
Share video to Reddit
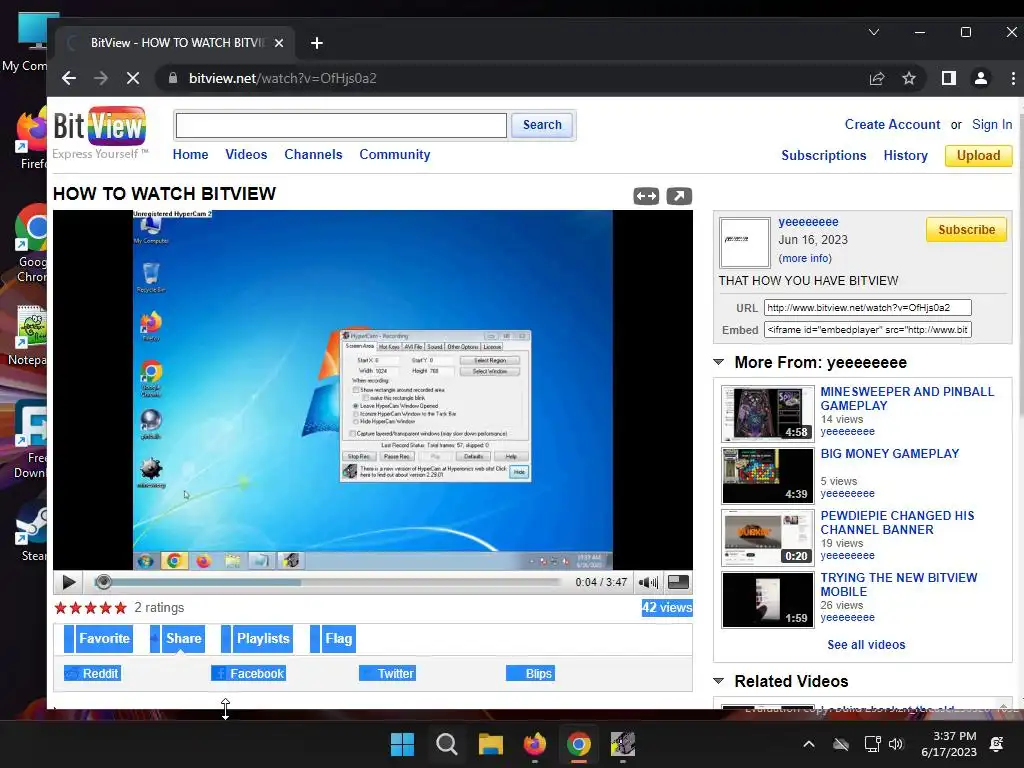[x=93, y=673]
